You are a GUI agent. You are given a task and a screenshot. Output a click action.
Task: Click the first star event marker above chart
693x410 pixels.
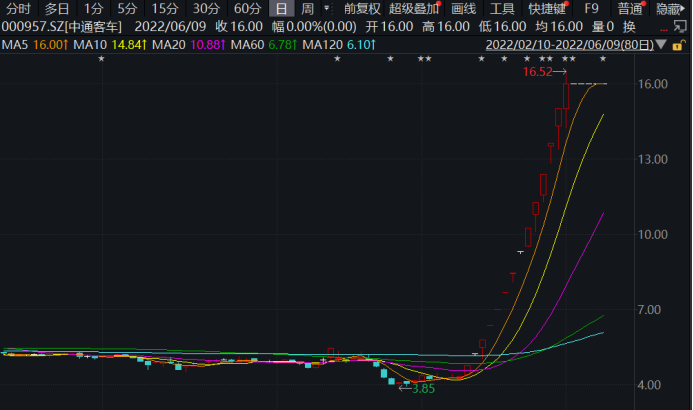coord(101,60)
